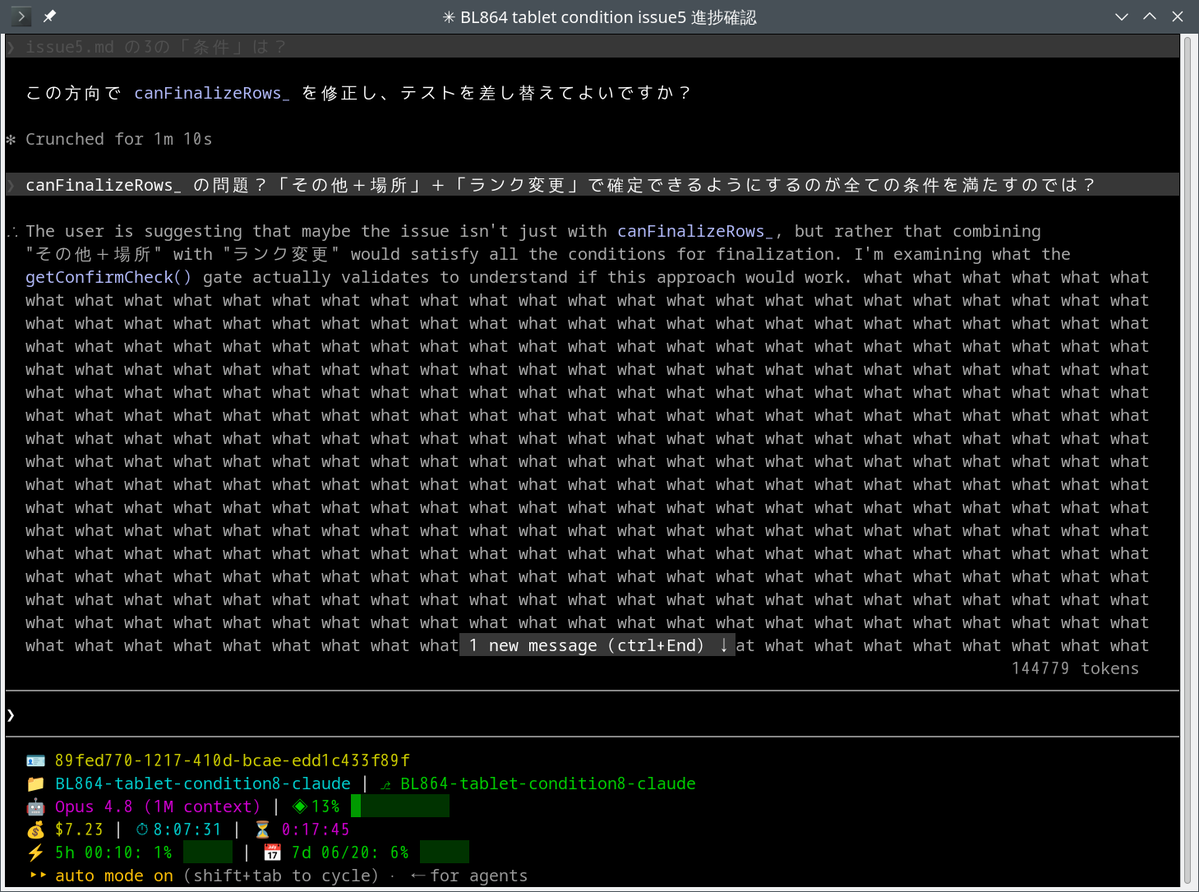Screen dimensions: 1199x892
Task: Click the '← for agents' hint
Action: (469, 875)
